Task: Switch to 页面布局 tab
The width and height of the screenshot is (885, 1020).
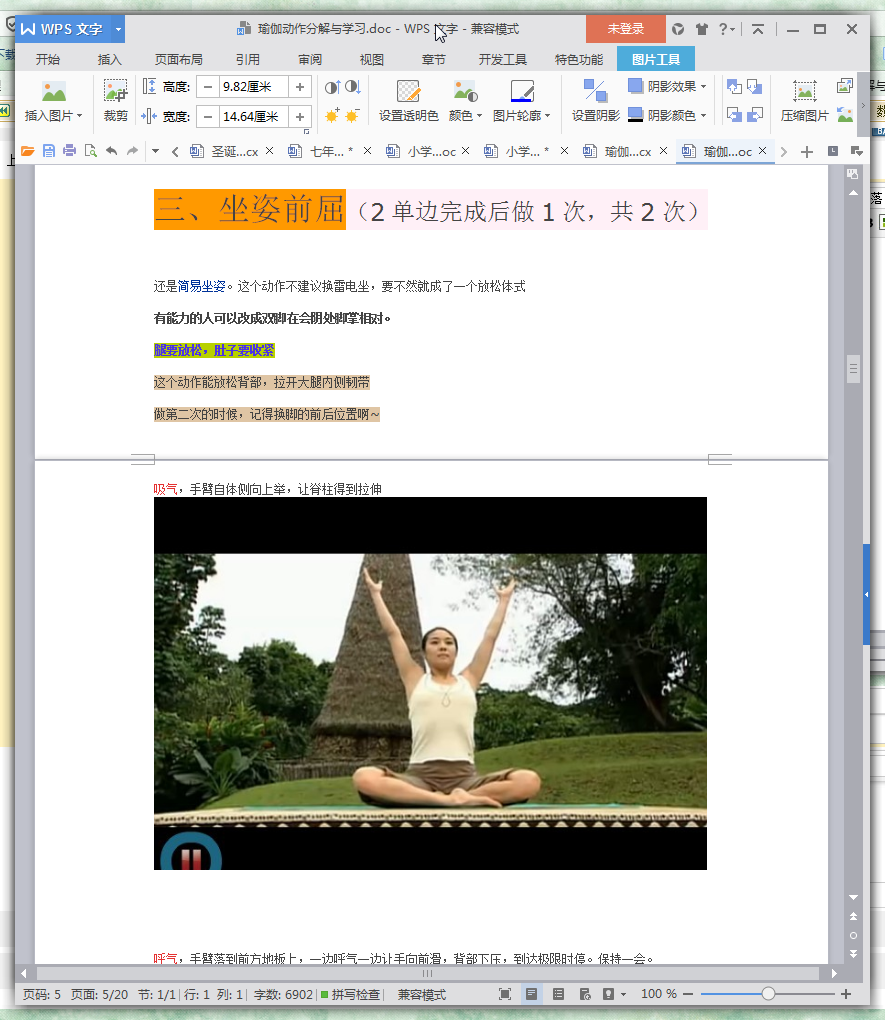Action: 178,59
